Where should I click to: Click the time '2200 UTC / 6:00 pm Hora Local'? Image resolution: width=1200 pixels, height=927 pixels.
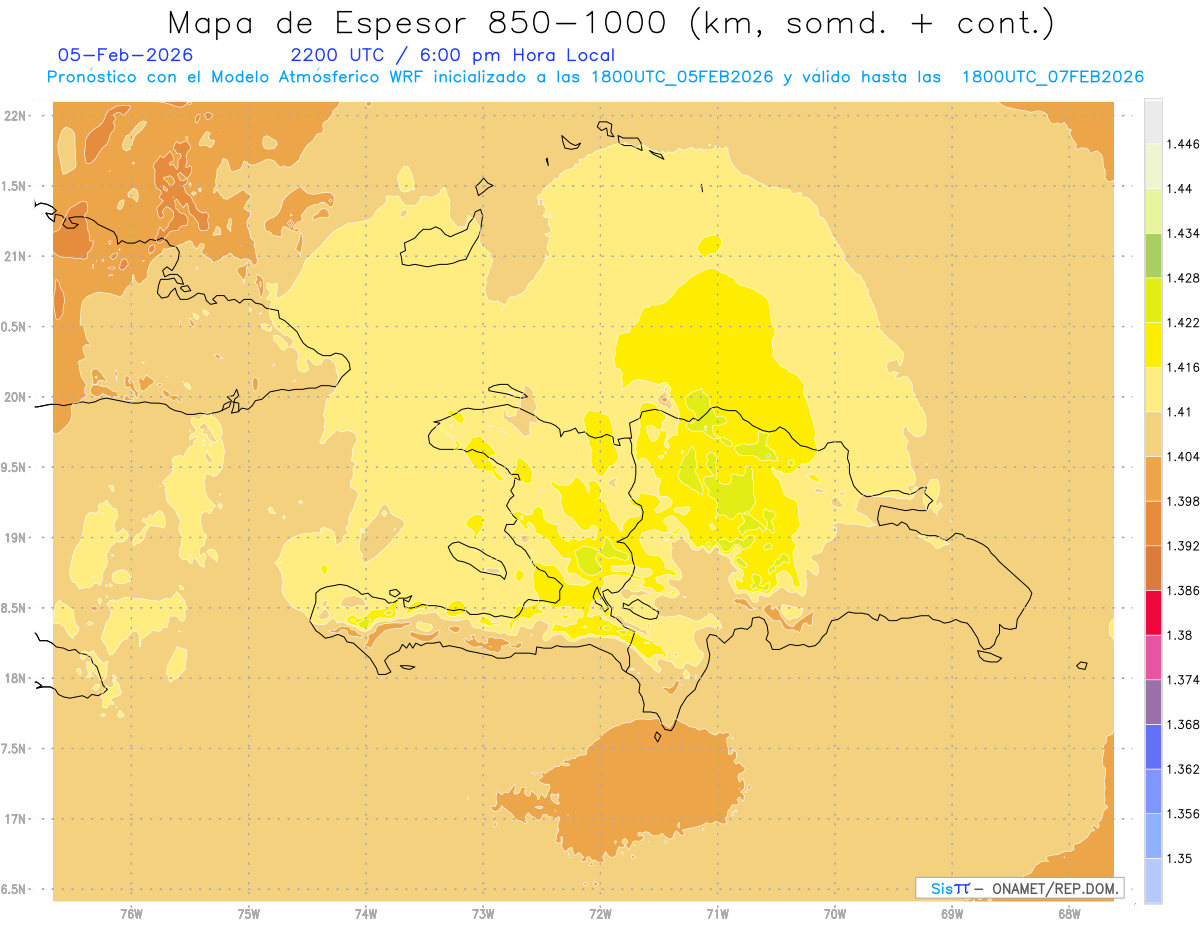pos(452,56)
